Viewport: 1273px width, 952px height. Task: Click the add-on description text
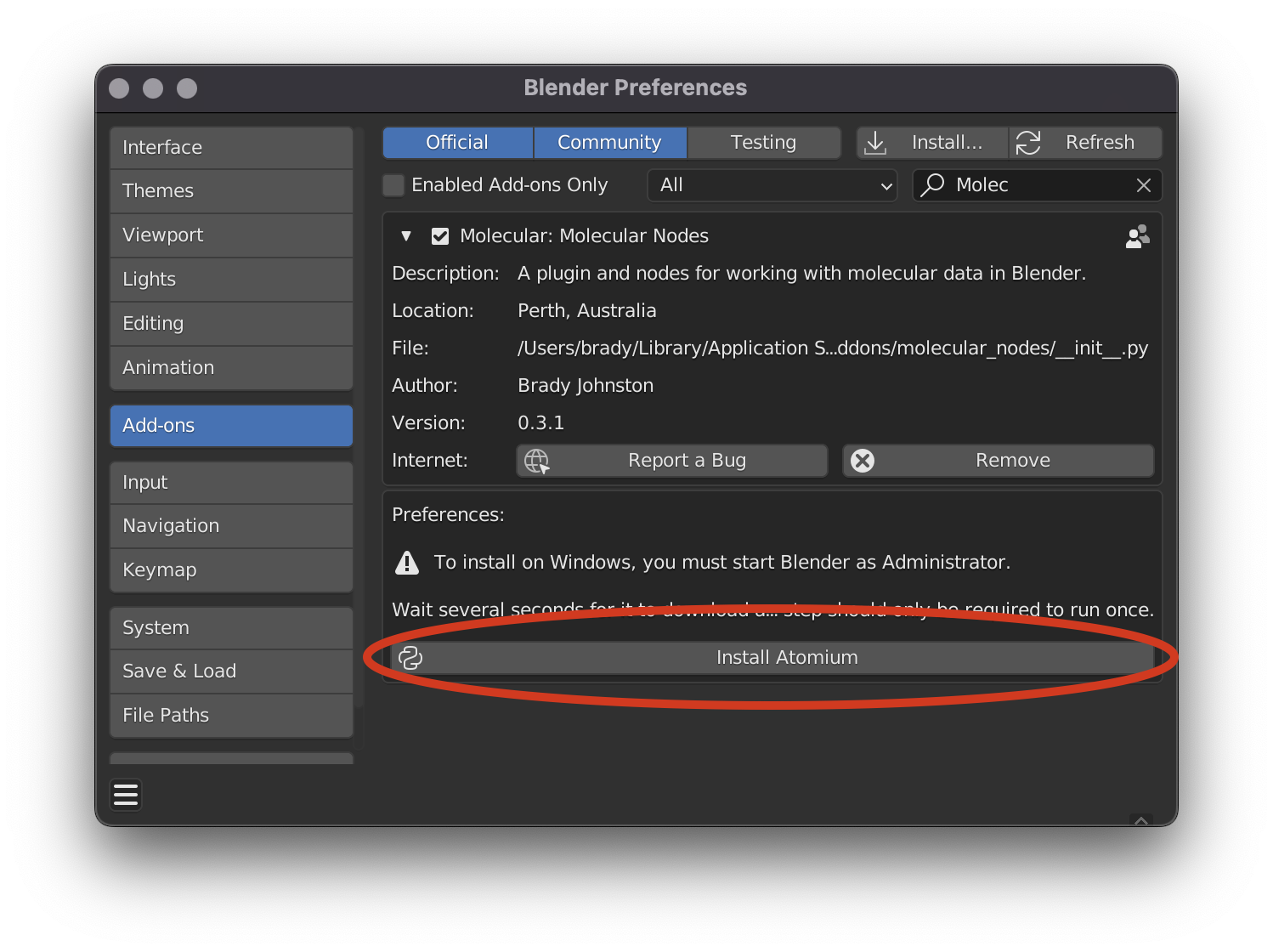[801, 274]
